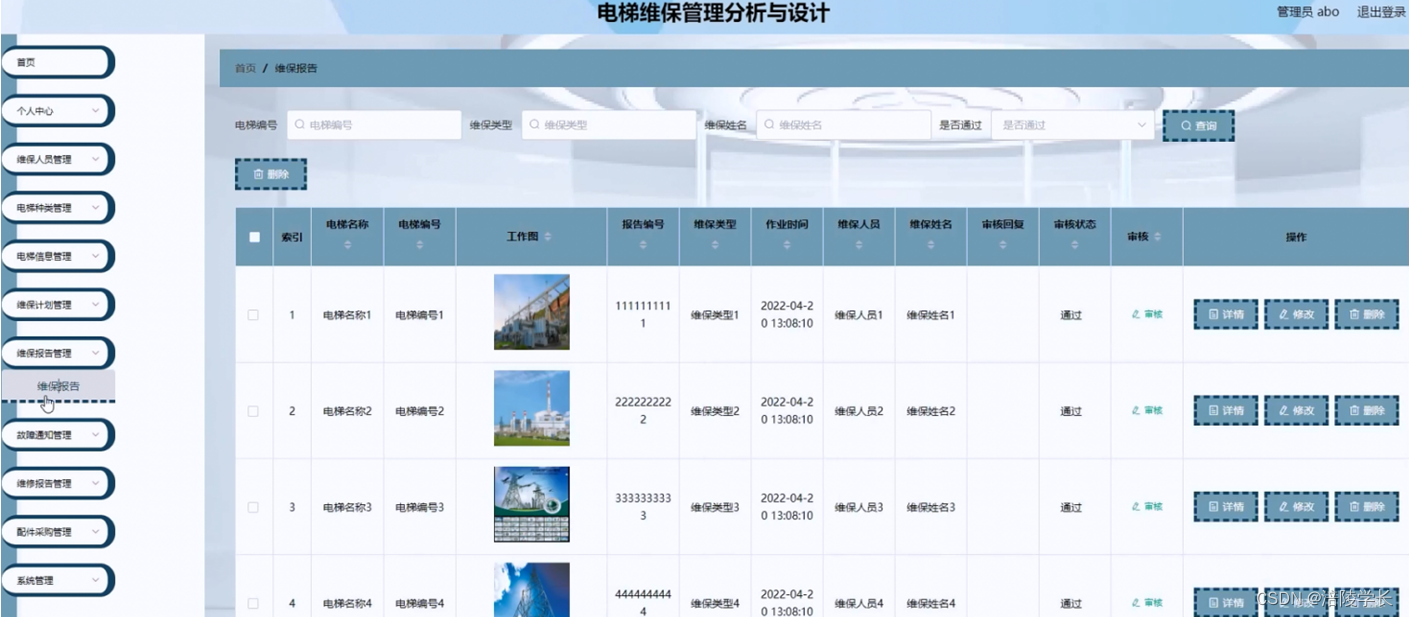Focus the 维保类型 search input
The image size is (1409, 617).
coord(609,125)
